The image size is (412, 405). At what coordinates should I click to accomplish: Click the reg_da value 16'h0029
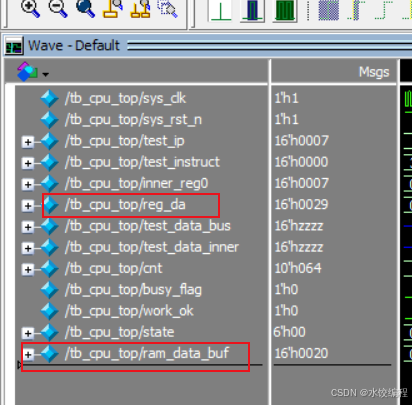click(301, 205)
